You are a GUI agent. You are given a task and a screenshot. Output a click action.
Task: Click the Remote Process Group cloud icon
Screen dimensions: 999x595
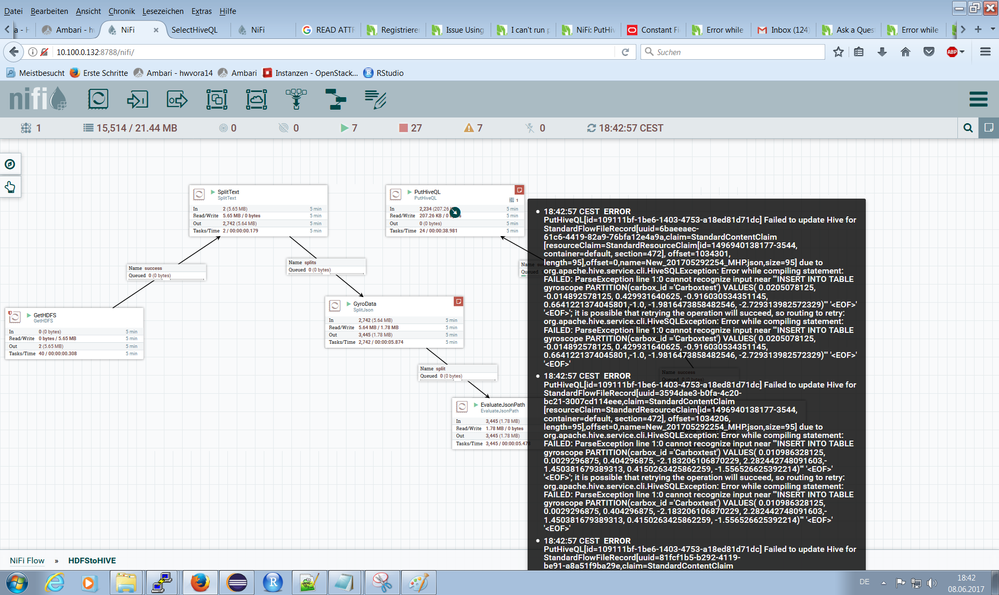pos(256,99)
